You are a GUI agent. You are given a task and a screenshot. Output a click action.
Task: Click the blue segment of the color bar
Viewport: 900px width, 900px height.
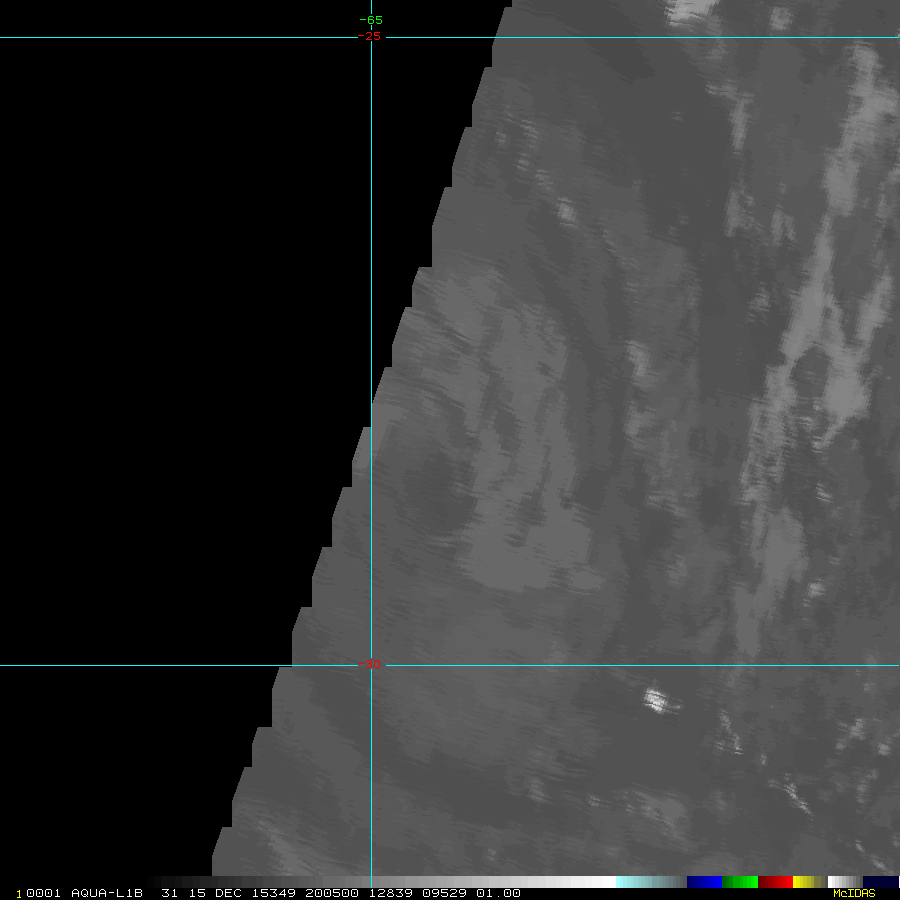(704, 882)
